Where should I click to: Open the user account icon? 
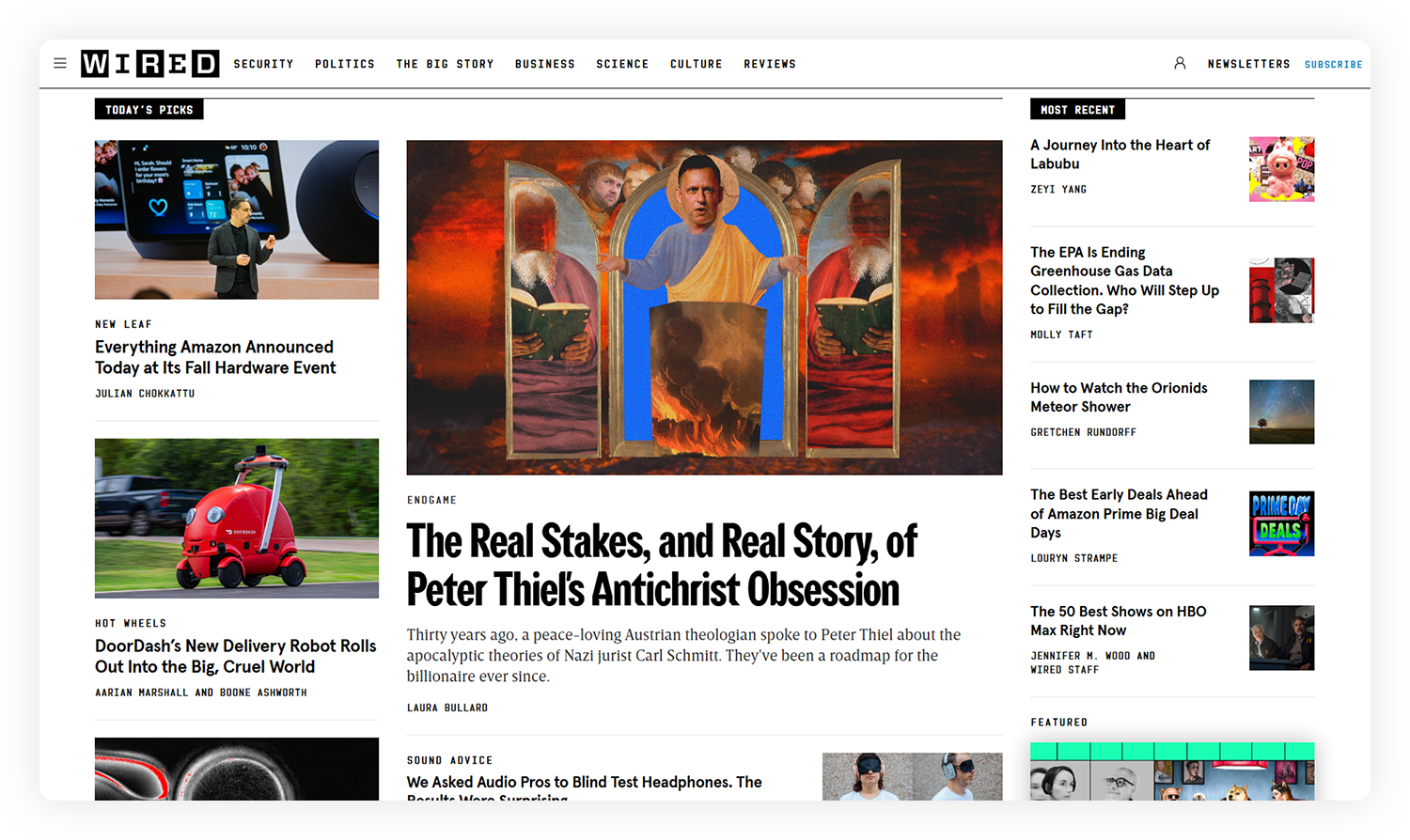(x=1180, y=63)
